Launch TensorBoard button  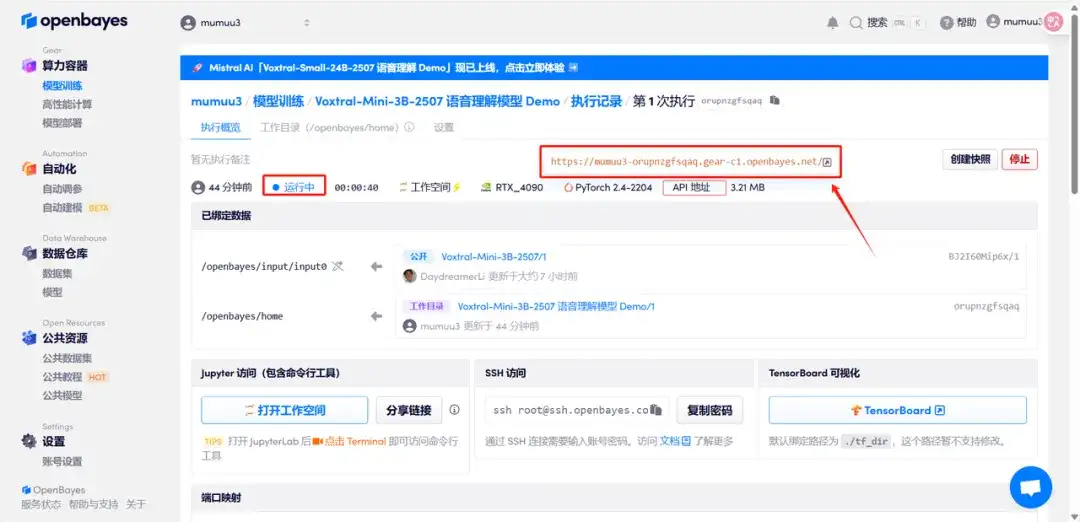click(x=897, y=410)
